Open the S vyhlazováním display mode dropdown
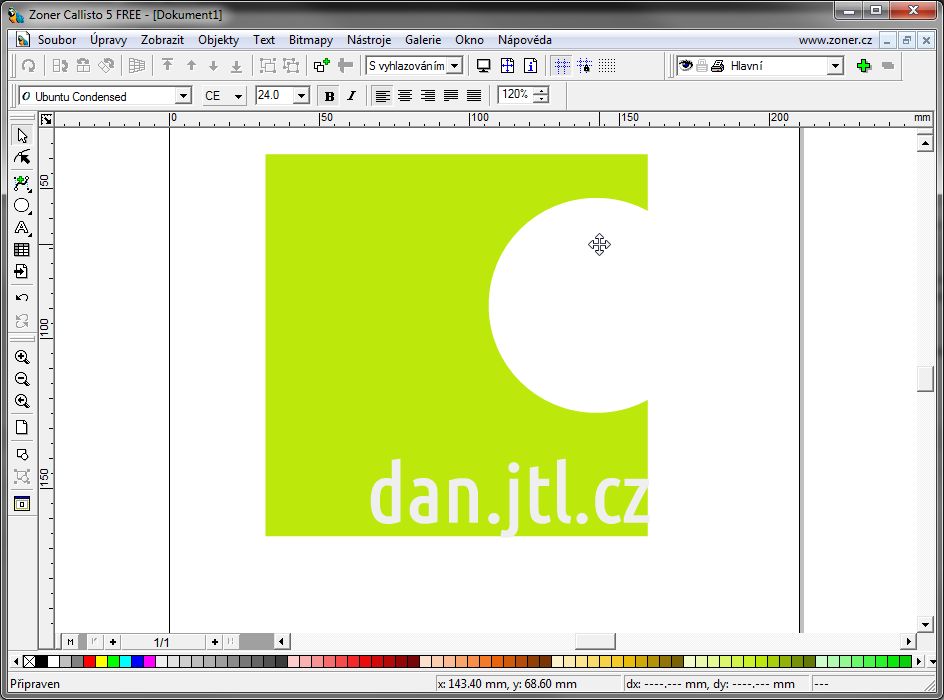The height and width of the screenshot is (700, 944). pos(455,66)
